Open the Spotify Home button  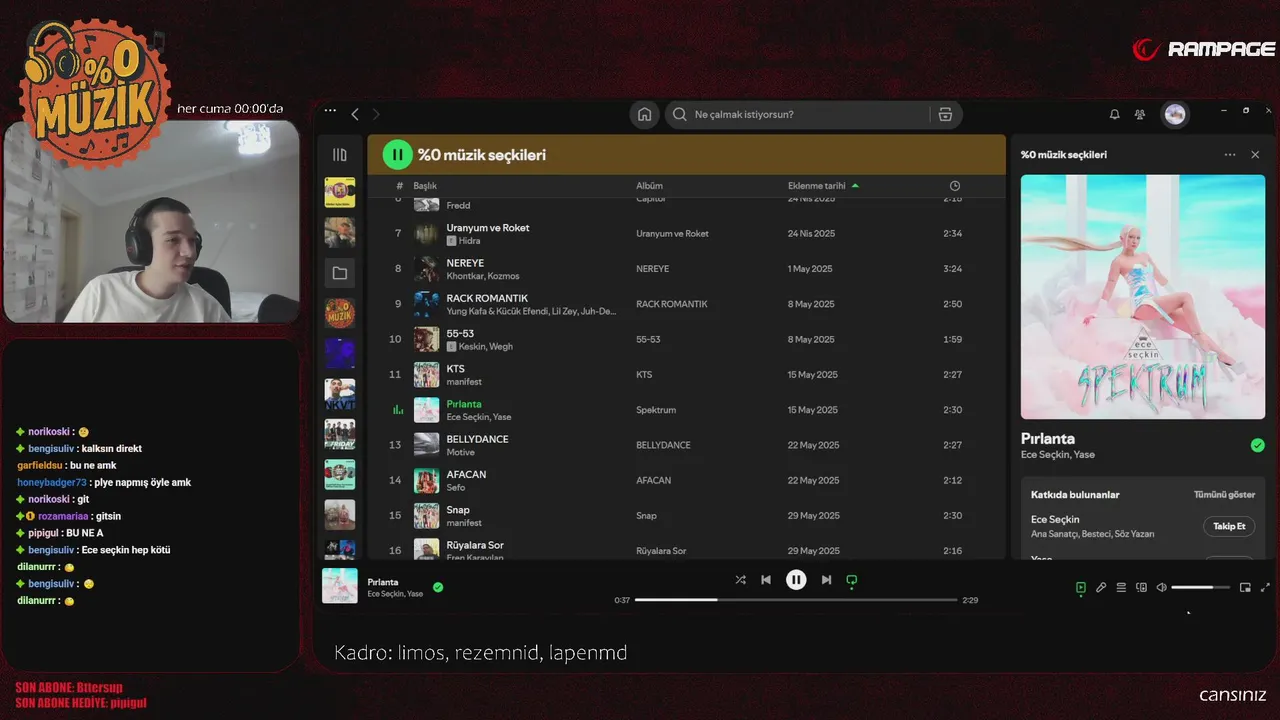coord(645,114)
